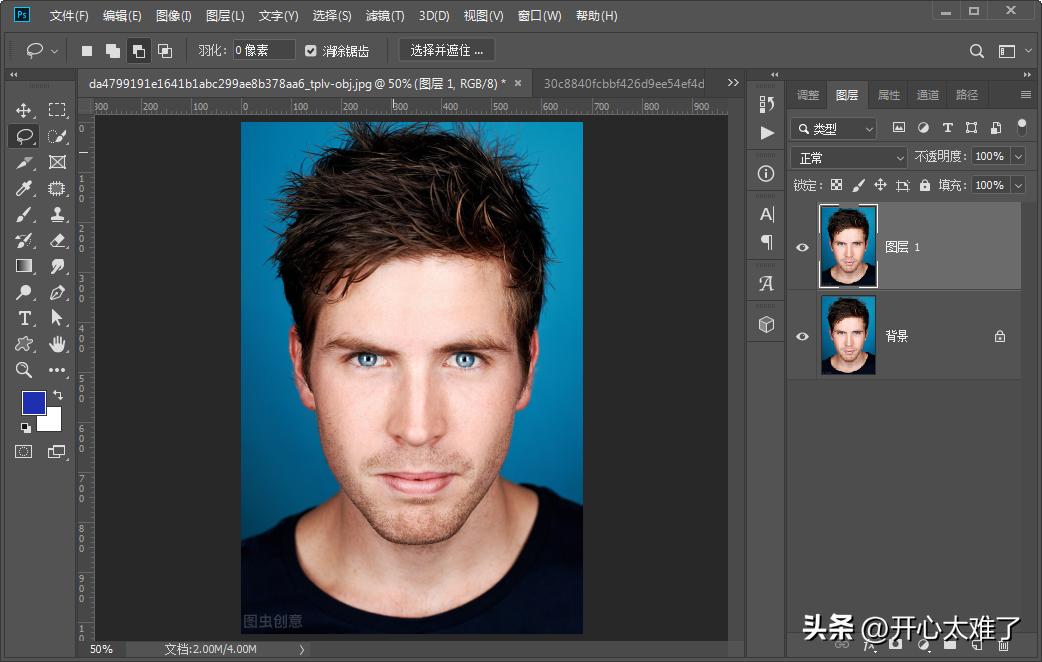This screenshot has width=1042, height=662.
Task: Open the 滤镜(T) menu
Action: click(x=385, y=16)
